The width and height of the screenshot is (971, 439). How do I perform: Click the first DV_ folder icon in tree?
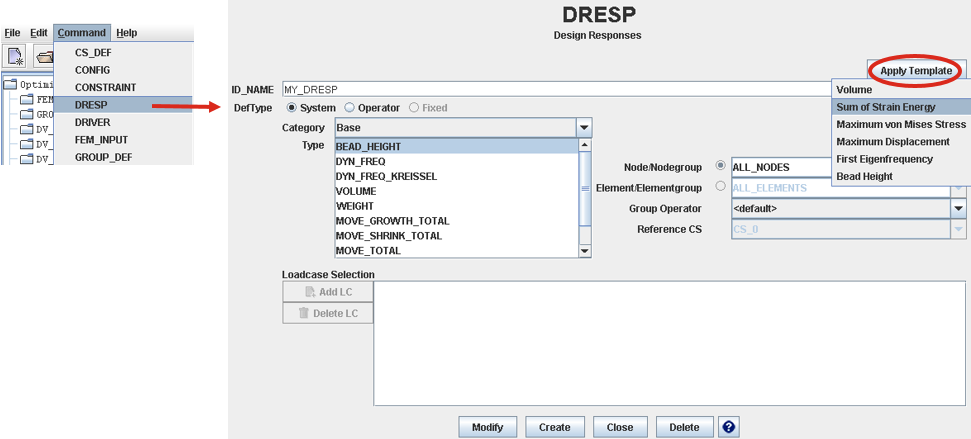coord(27,130)
